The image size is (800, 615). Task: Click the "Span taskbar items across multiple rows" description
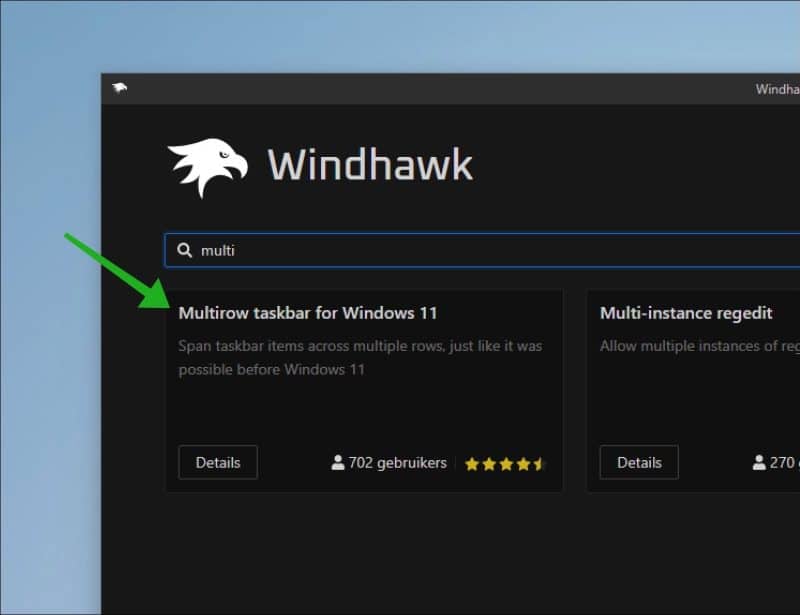click(x=360, y=357)
